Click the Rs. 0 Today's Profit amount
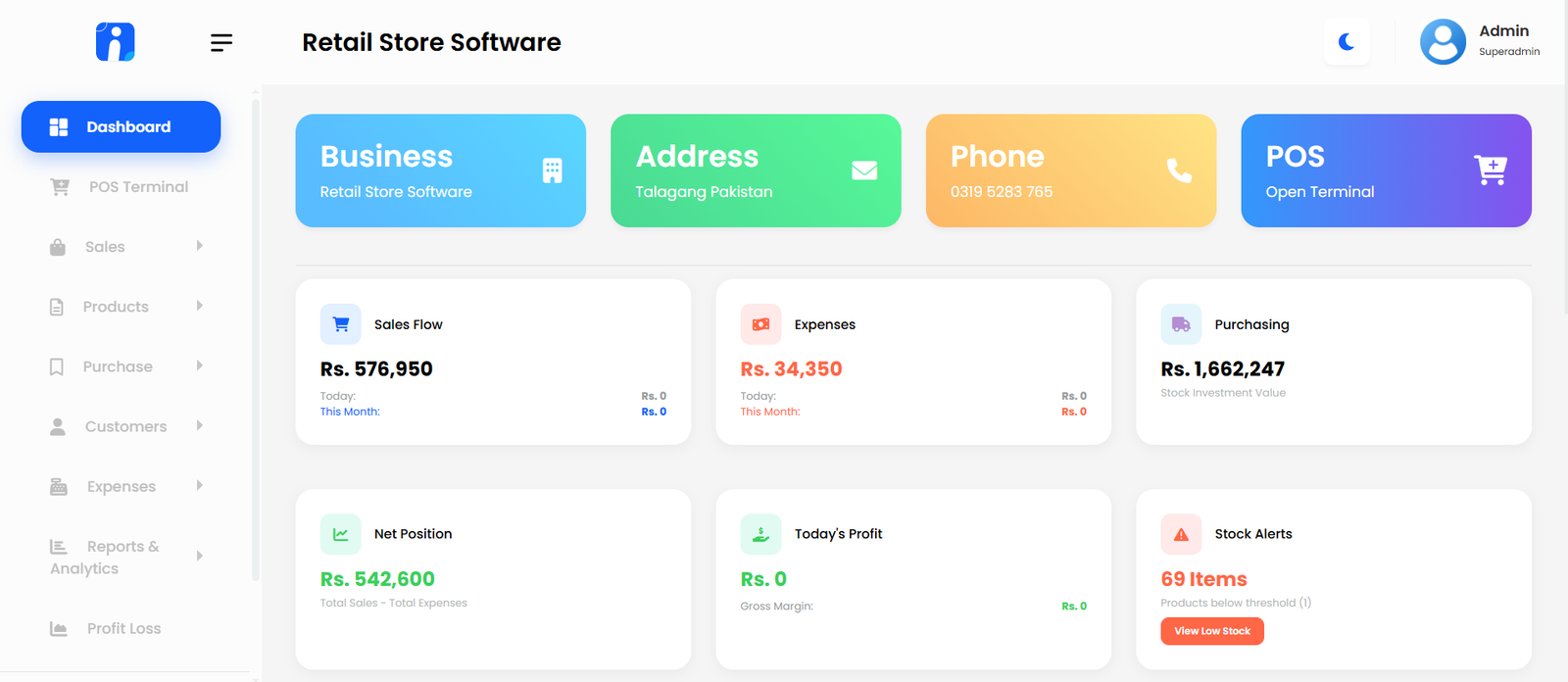 [763, 579]
